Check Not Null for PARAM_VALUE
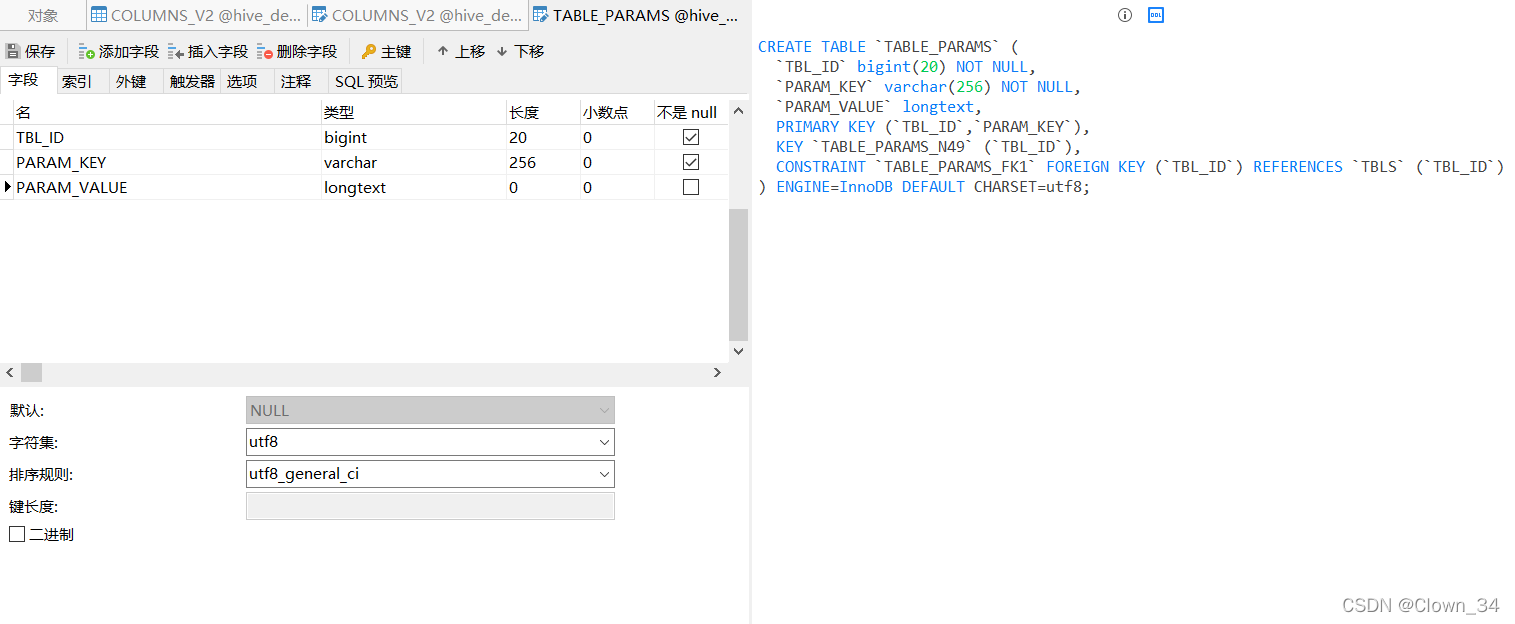1515x624 pixels. click(690, 187)
